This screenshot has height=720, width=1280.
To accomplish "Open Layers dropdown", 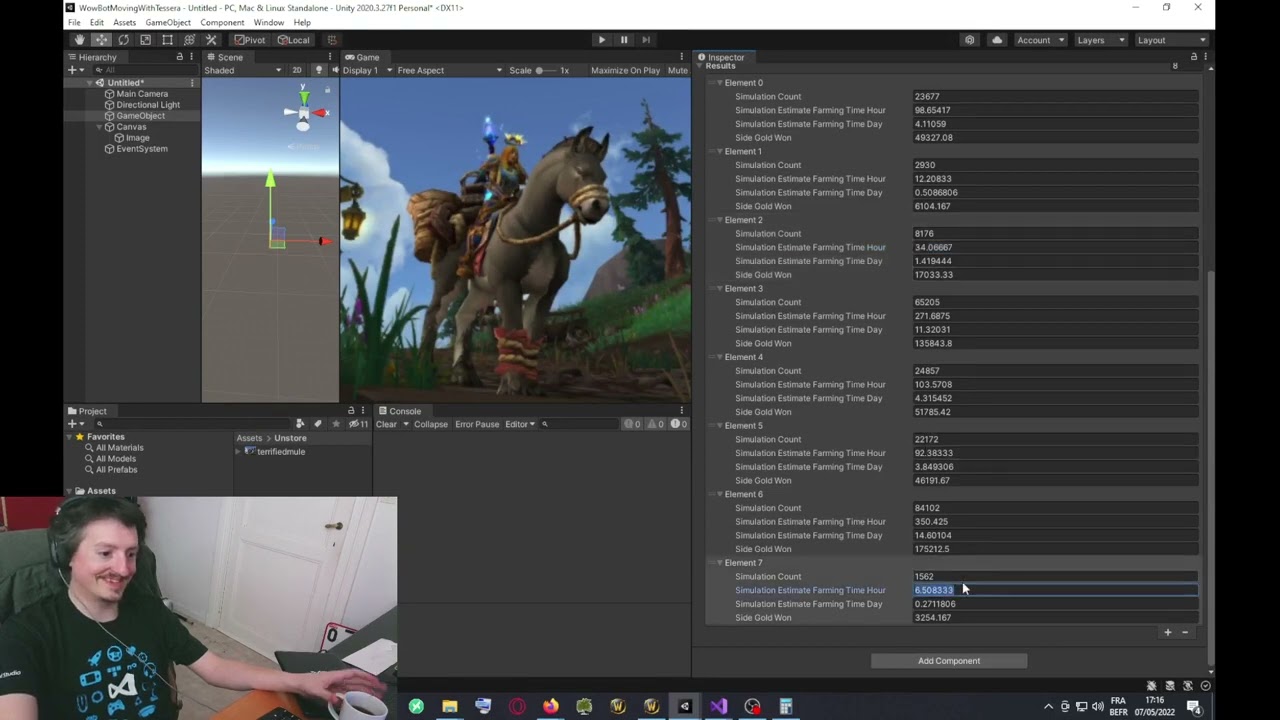I will point(1101,40).
